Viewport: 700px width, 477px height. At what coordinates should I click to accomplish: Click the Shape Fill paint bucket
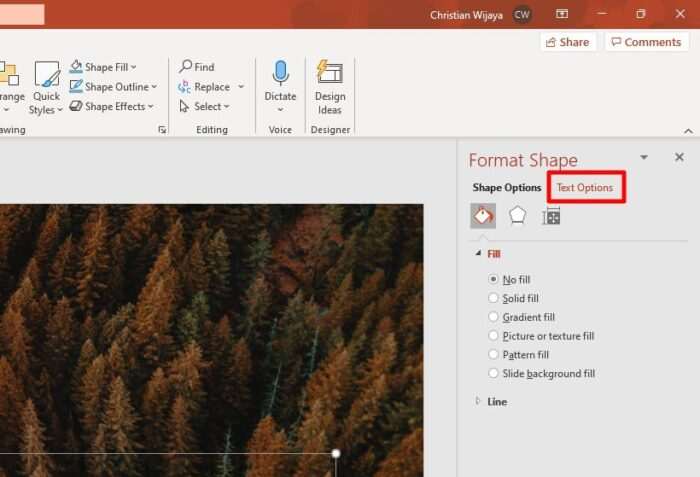click(76, 67)
